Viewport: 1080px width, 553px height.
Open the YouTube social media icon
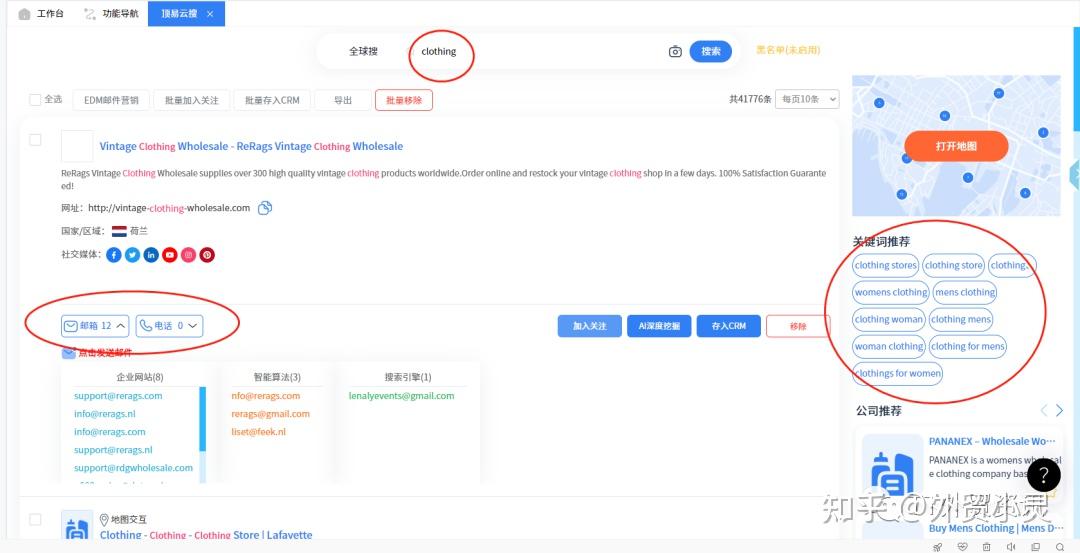click(x=170, y=255)
